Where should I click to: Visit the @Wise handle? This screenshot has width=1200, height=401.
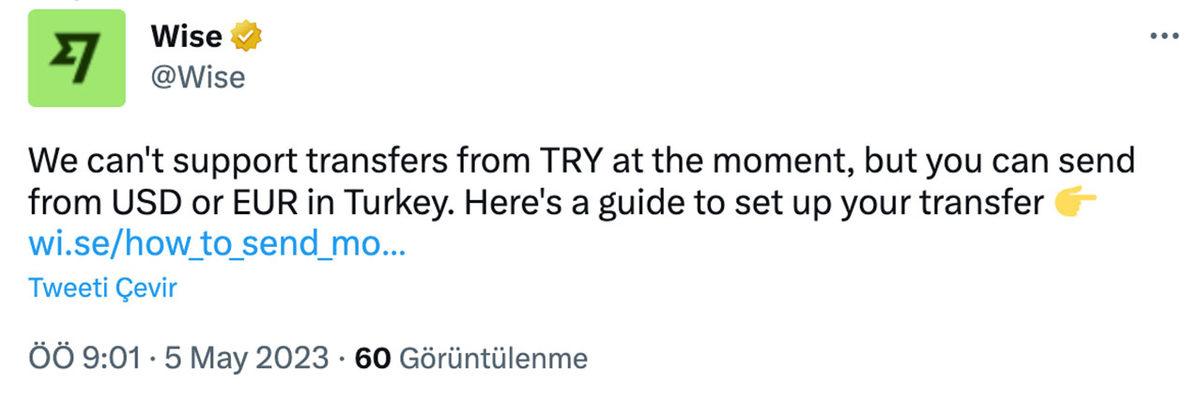pyautogui.click(x=197, y=77)
